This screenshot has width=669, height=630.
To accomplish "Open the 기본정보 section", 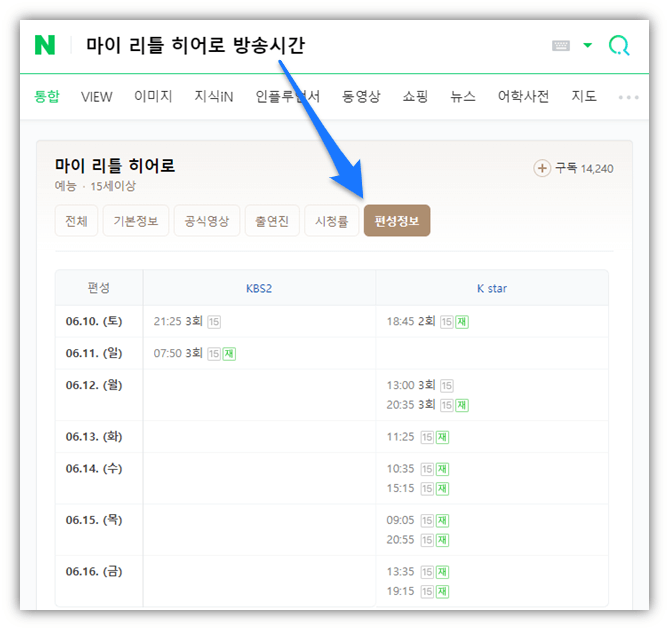I will [136, 221].
